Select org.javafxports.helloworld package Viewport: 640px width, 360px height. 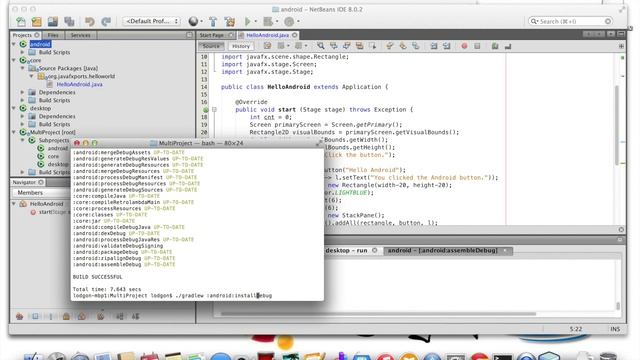click(81, 76)
